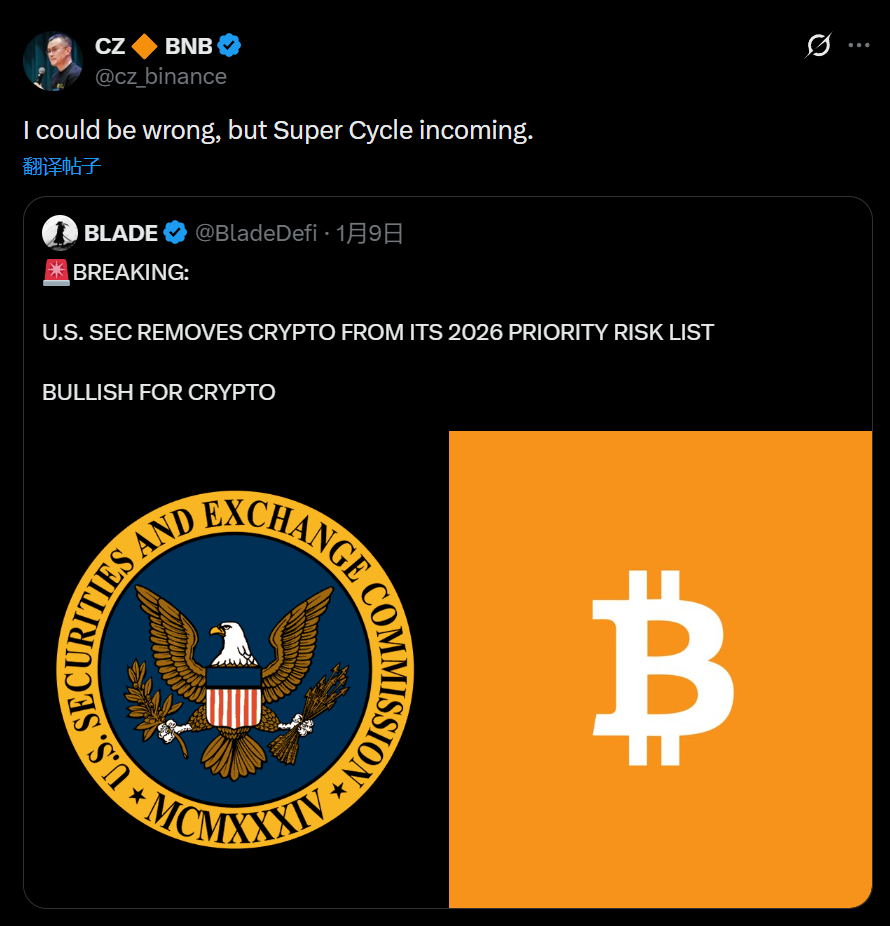Open the three-dot more options menu
The height and width of the screenshot is (926, 890).
pyautogui.click(x=858, y=46)
